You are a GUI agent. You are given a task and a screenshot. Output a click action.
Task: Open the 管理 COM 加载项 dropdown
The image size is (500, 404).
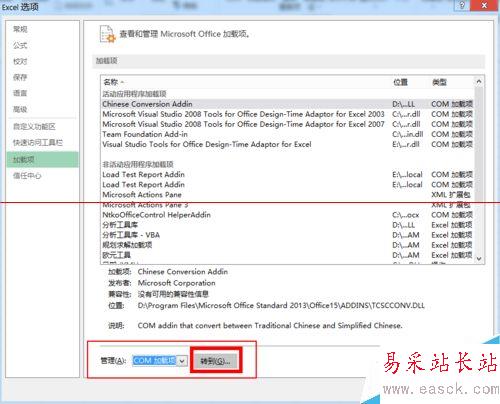click(182, 361)
